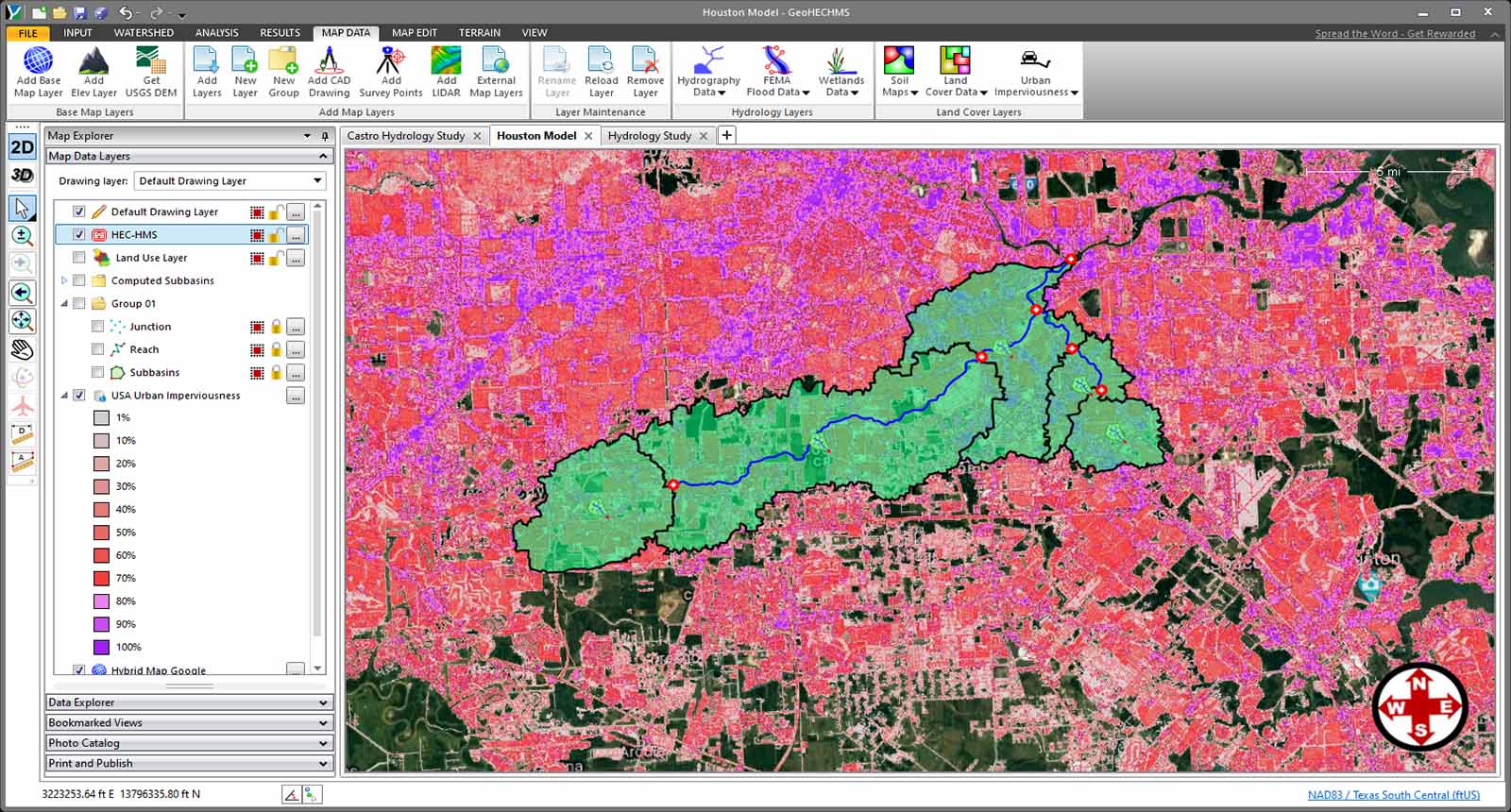Expand the Computed Subbasins tree node

click(64, 280)
